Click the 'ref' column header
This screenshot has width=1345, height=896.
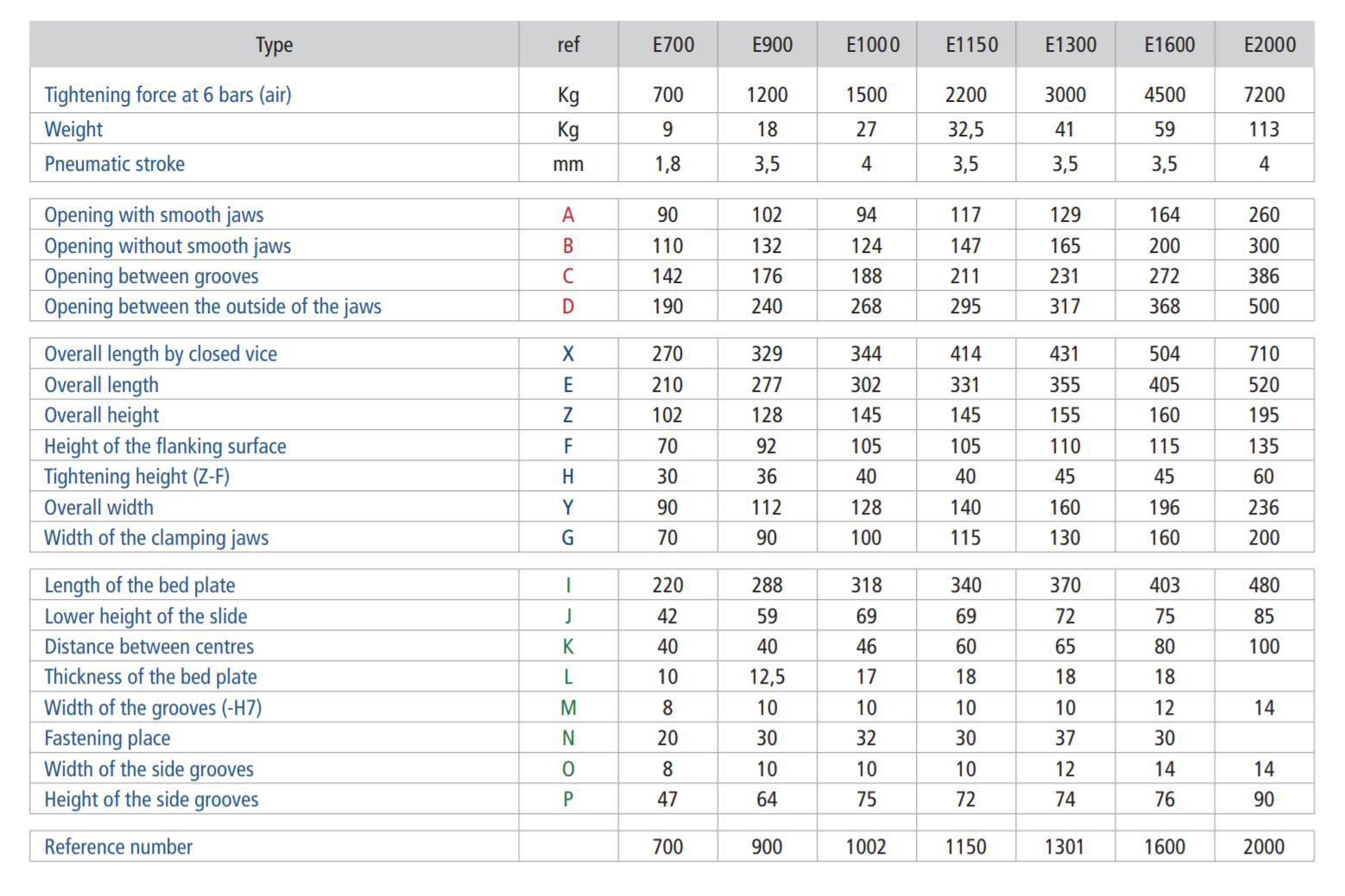568,45
